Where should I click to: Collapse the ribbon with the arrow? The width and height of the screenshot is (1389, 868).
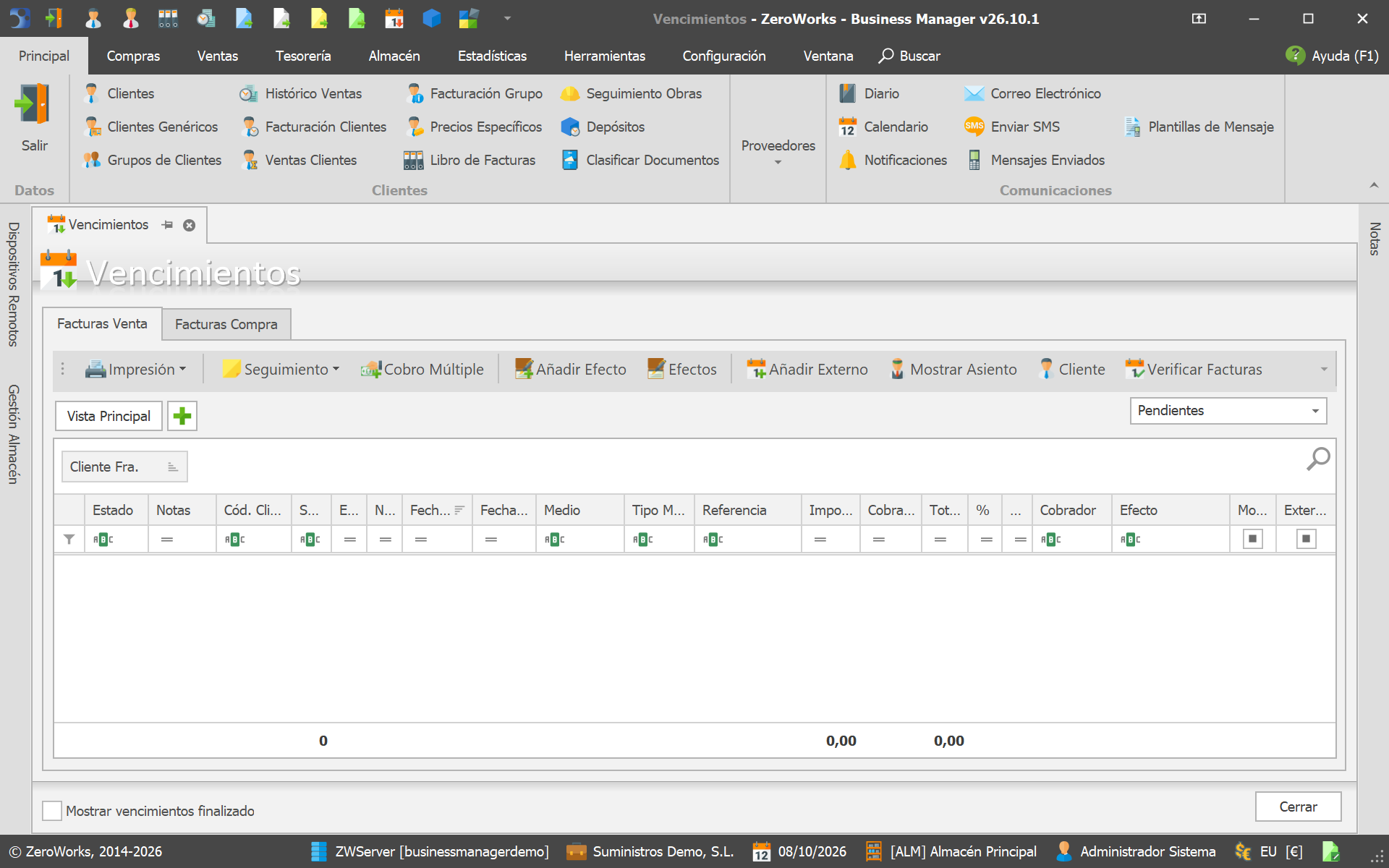1373,186
